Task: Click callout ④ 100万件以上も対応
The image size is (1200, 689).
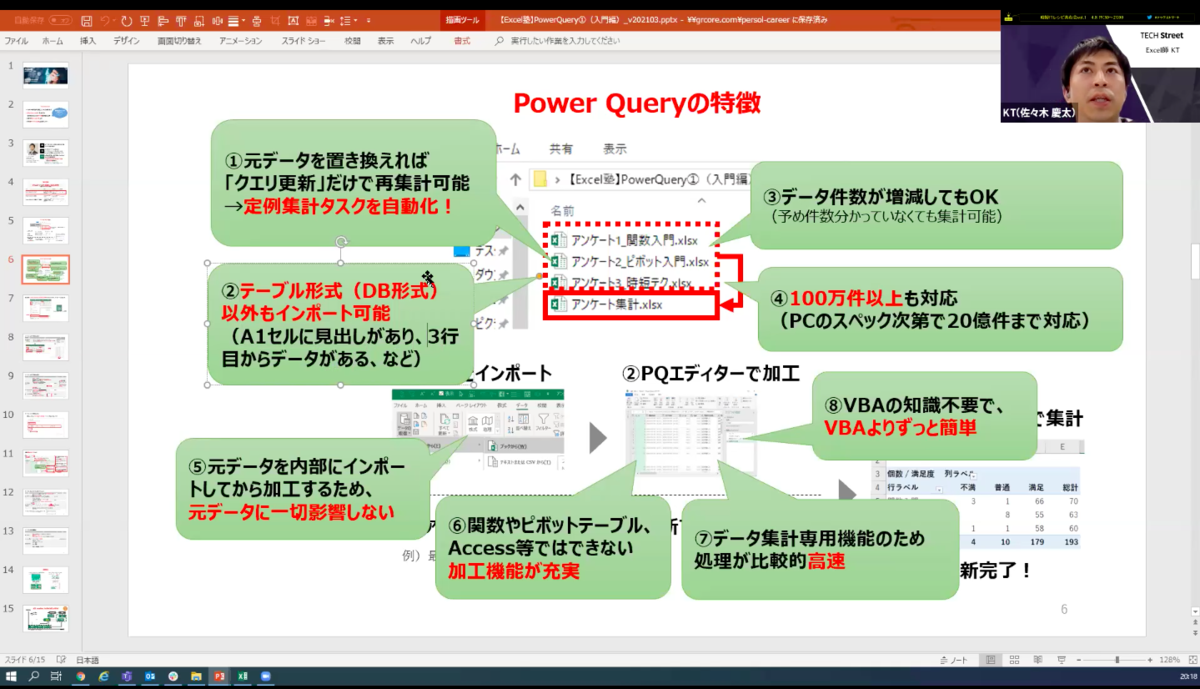Action: click(940, 309)
